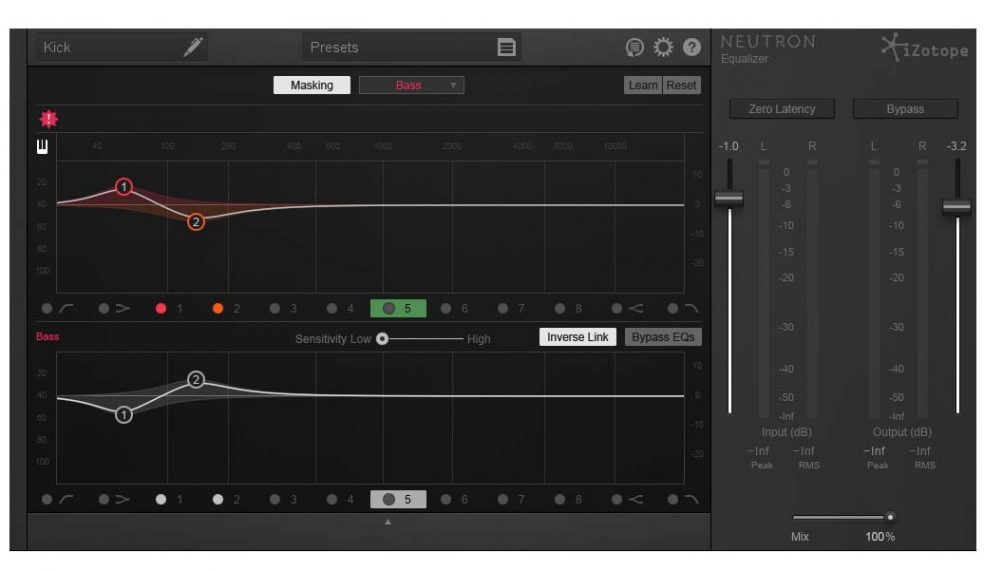The height and width of the screenshot is (572, 984).
Task: Toggle red band 1 in the Kick EQ
Action: click(x=161, y=308)
